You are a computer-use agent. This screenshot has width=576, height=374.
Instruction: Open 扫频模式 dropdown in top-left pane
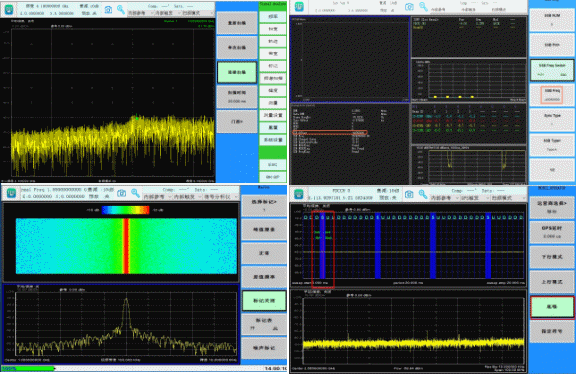click(x=197, y=13)
